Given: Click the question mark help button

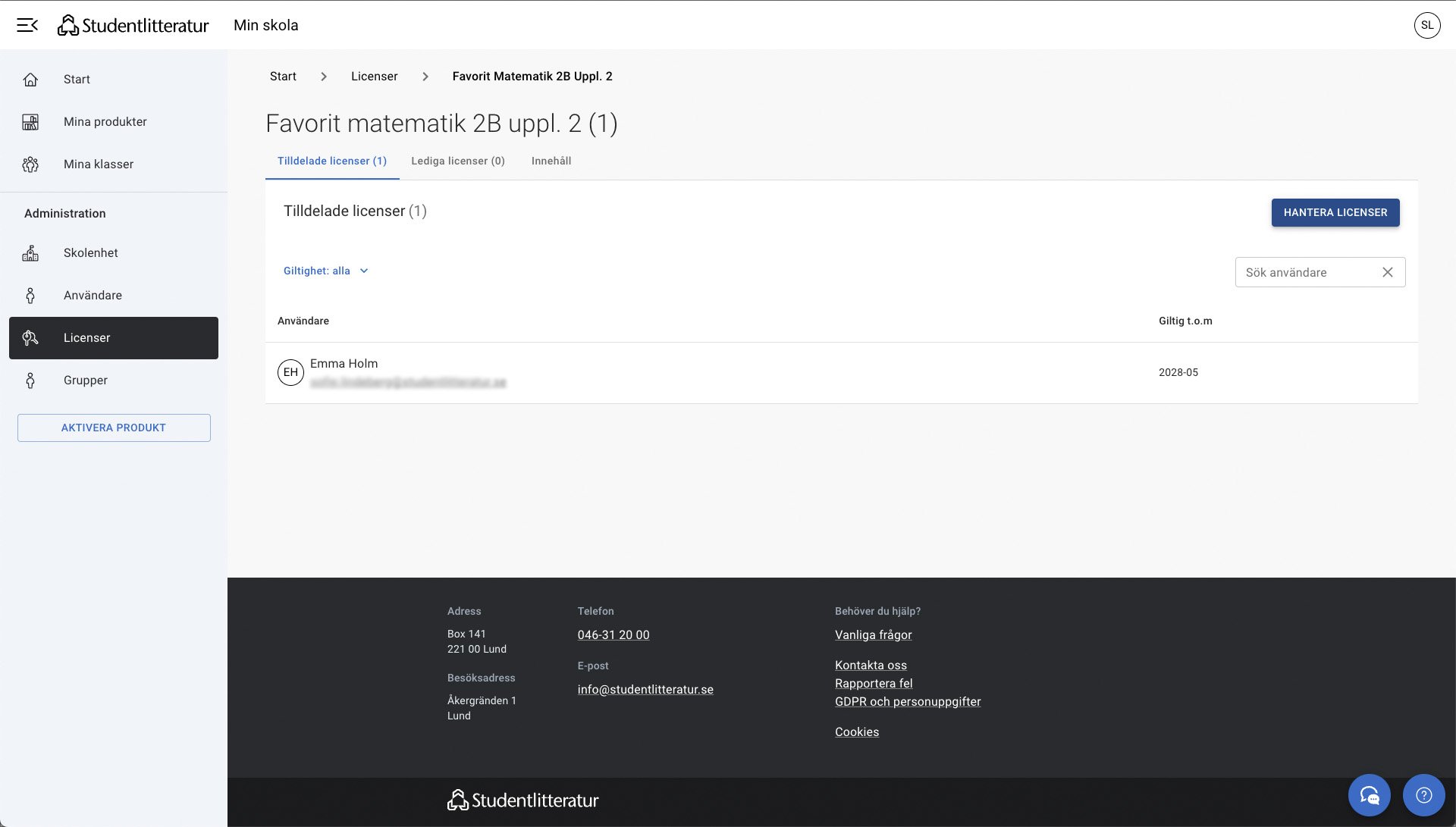Looking at the screenshot, I should click(1423, 794).
